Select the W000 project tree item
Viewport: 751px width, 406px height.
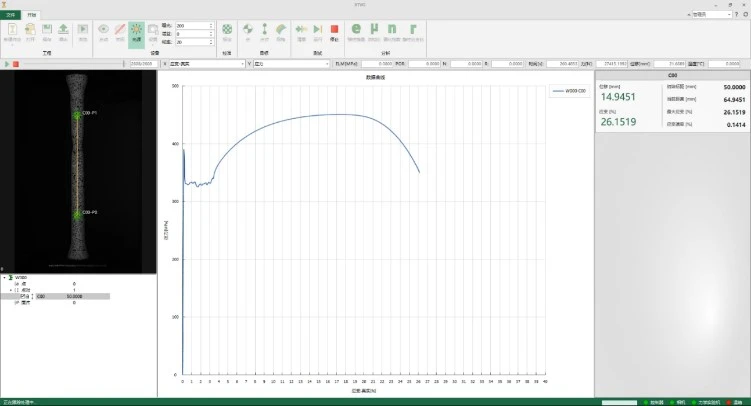tap(21, 277)
